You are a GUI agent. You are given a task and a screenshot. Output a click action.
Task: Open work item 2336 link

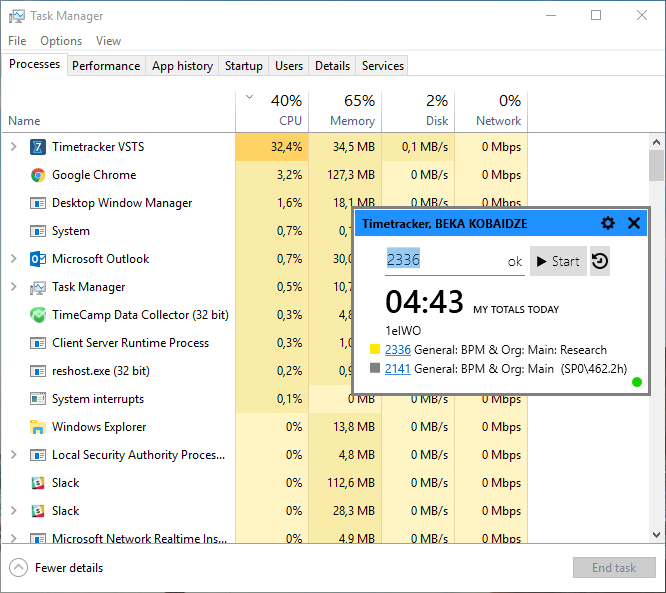(398, 350)
